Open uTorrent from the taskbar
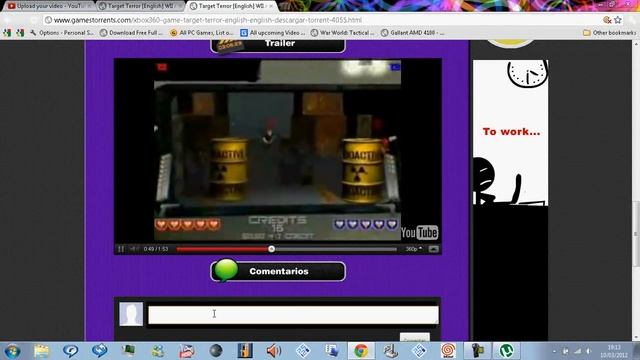This screenshot has height=360, width=640. click(506, 351)
